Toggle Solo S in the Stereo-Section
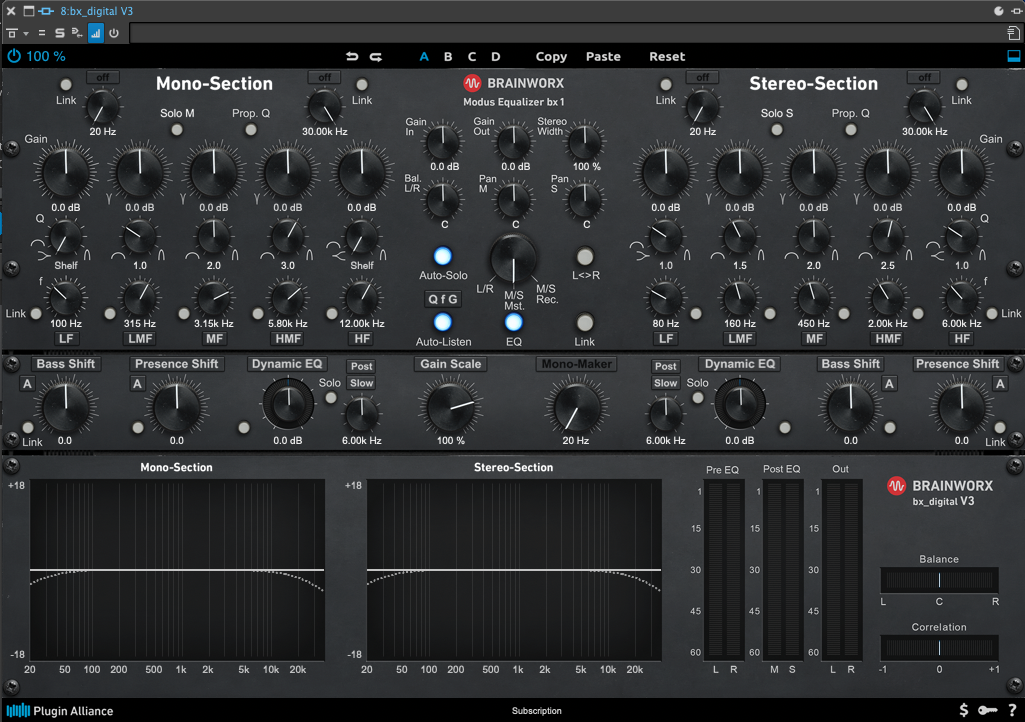This screenshot has width=1025, height=722. (x=776, y=129)
